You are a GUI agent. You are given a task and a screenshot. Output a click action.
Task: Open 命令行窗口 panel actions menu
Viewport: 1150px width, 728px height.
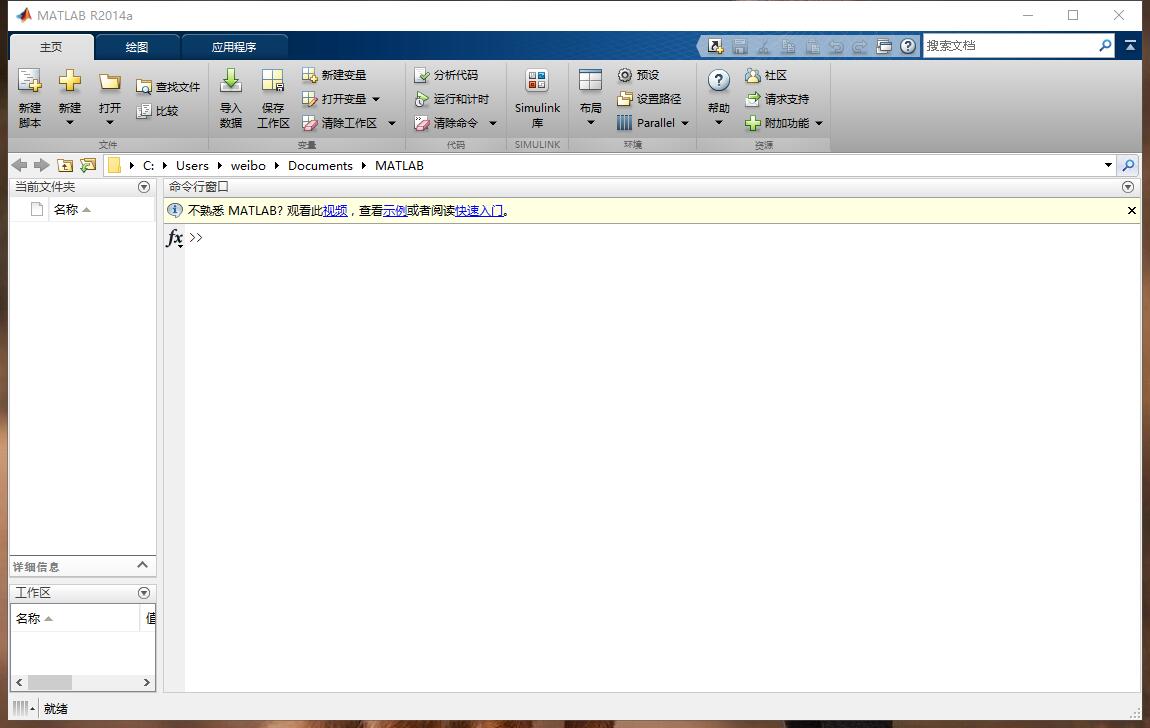point(1128,187)
